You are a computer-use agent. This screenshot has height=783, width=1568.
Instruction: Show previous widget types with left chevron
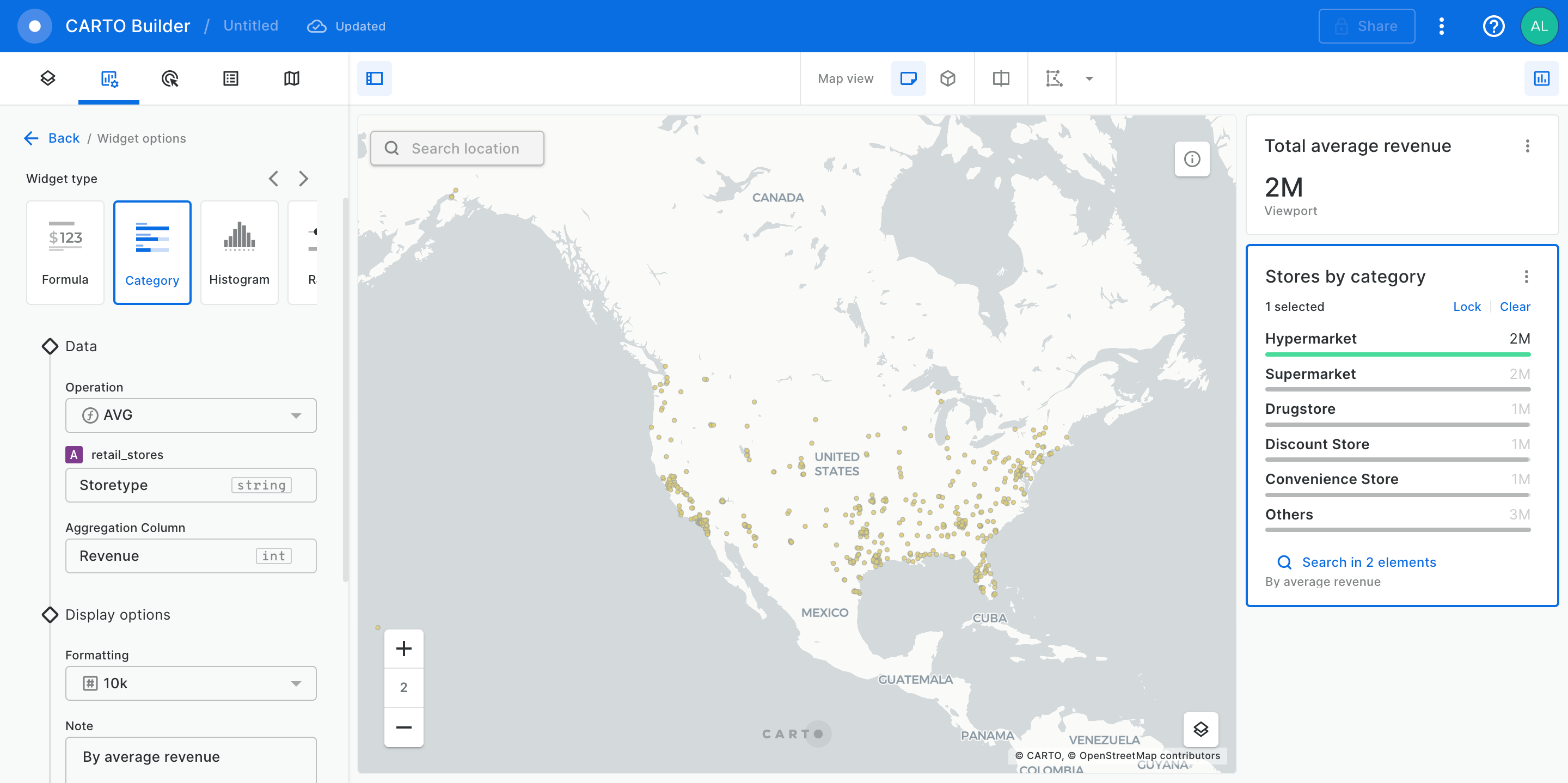(x=273, y=179)
